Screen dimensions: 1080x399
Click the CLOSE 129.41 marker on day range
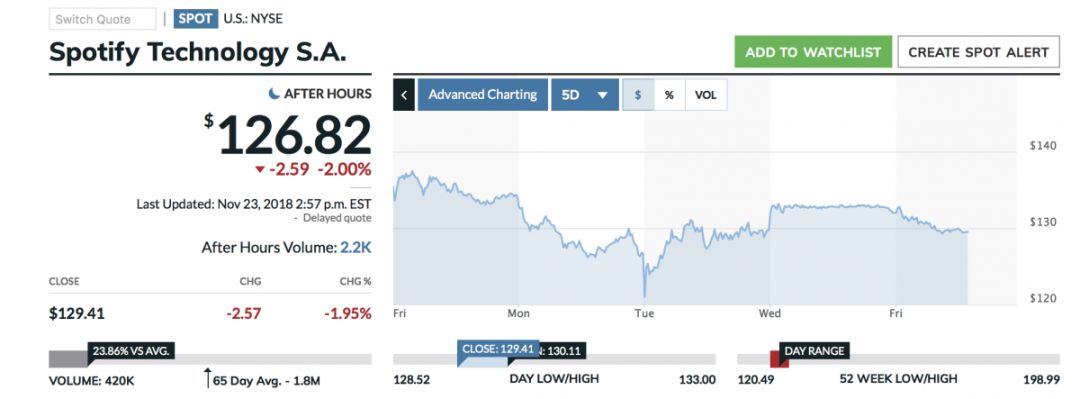[x=497, y=349]
